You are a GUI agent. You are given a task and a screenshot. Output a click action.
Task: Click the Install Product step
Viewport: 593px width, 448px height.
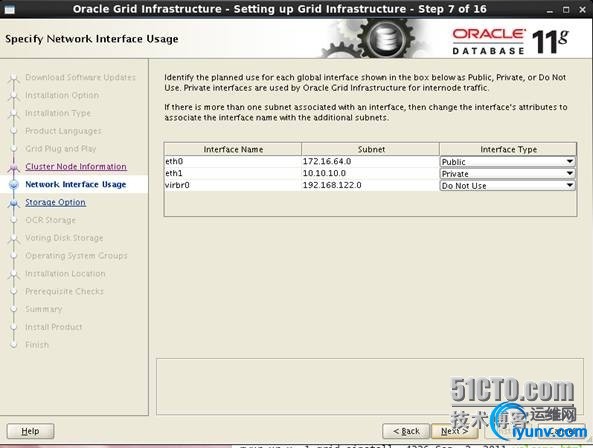tap(53, 327)
